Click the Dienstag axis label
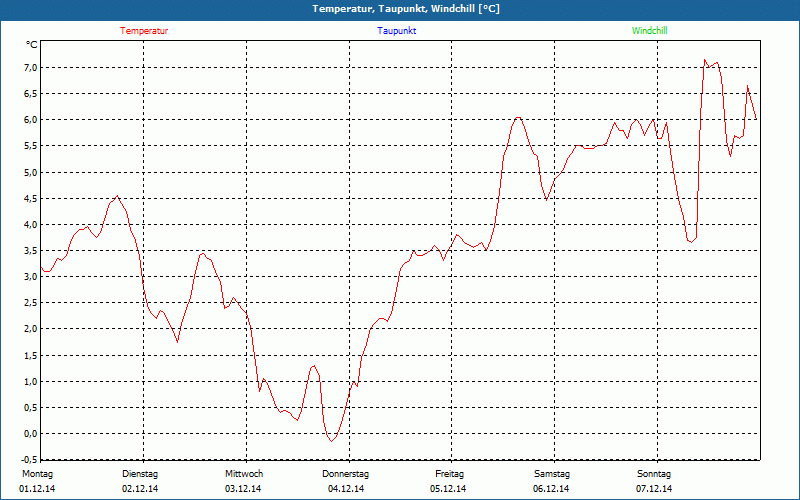Image resolution: width=800 pixels, height=500 pixels. 140,474
